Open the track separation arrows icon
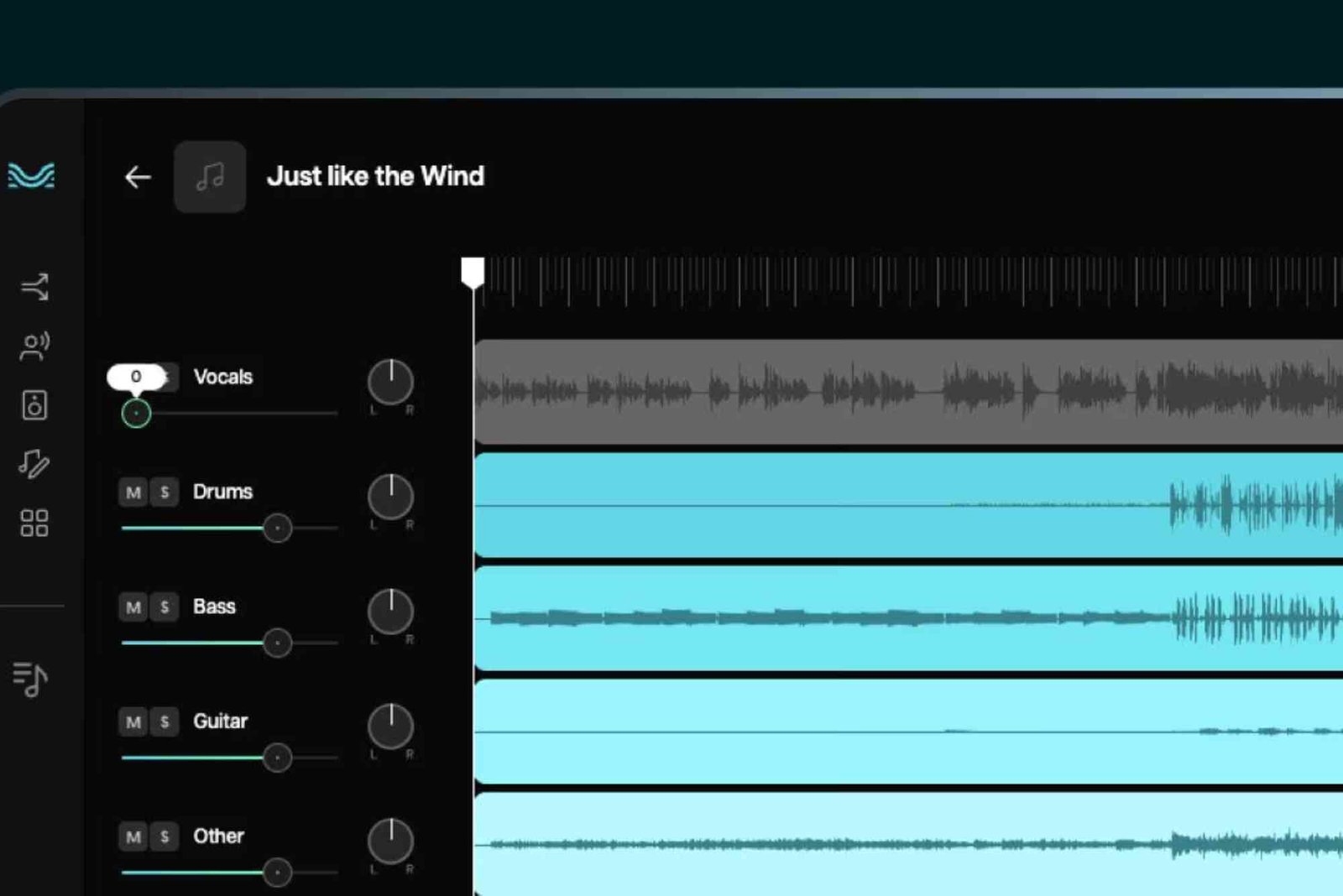Image resolution: width=1343 pixels, height=896 pixels. (x=34, y=287)
